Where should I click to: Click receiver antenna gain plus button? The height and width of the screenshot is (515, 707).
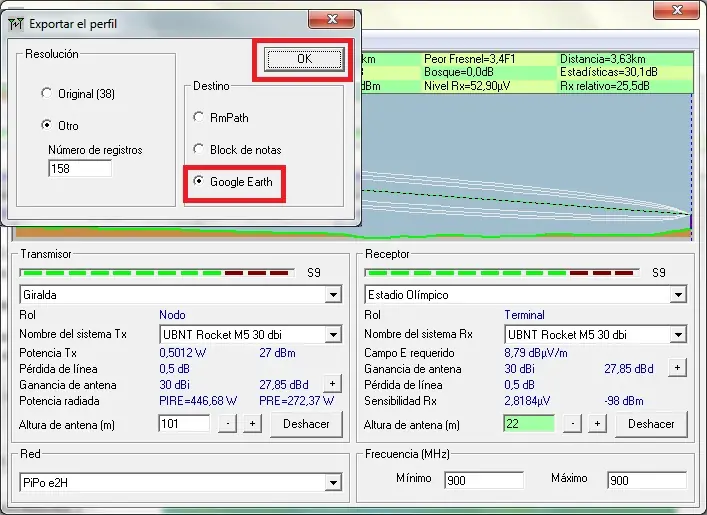pyautogui.click(x=677, y=368)
